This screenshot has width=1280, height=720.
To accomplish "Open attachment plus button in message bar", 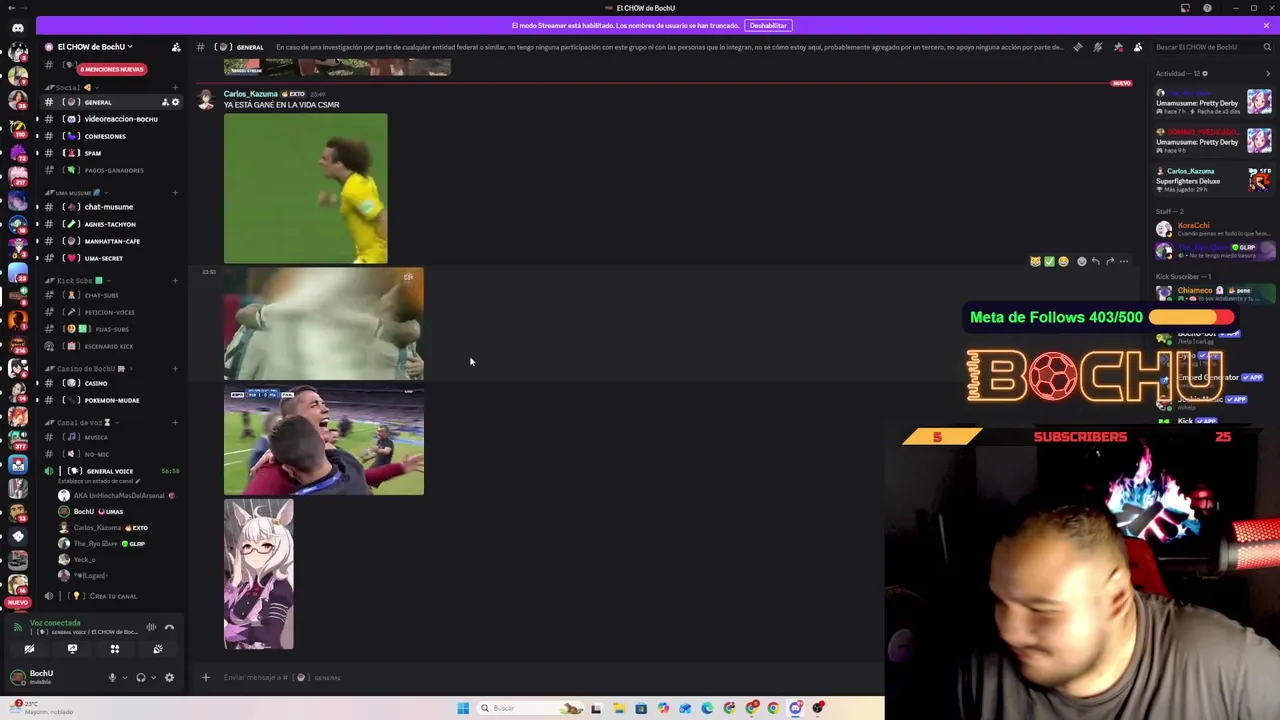I will (206, 678).
